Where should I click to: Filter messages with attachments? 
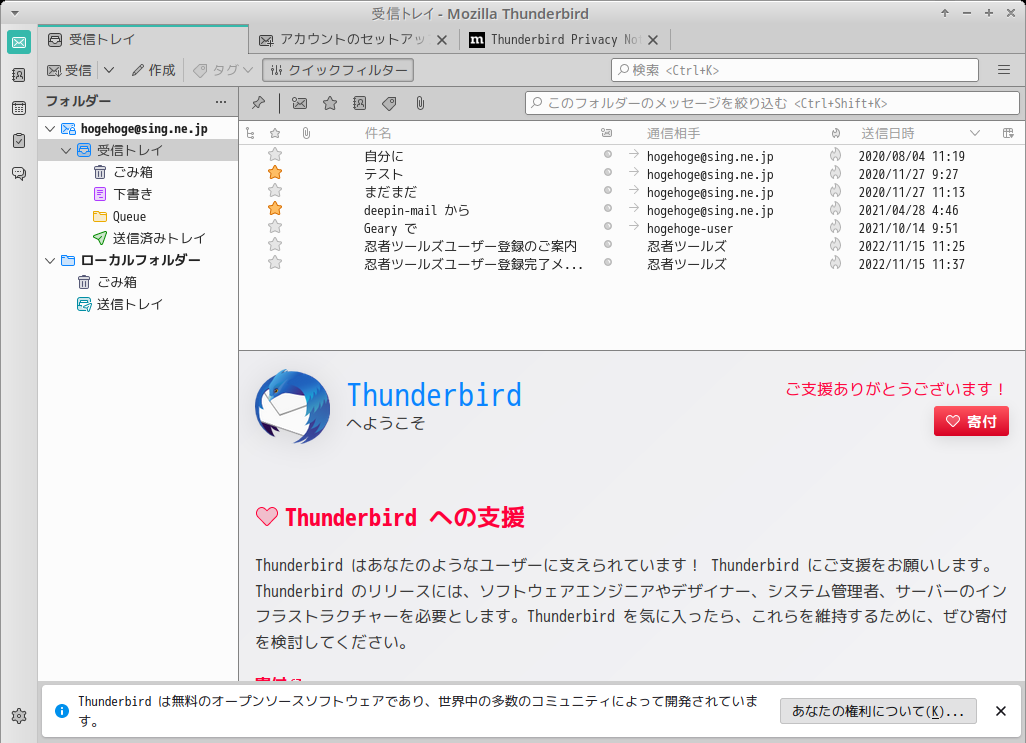[x=420, y=103]
